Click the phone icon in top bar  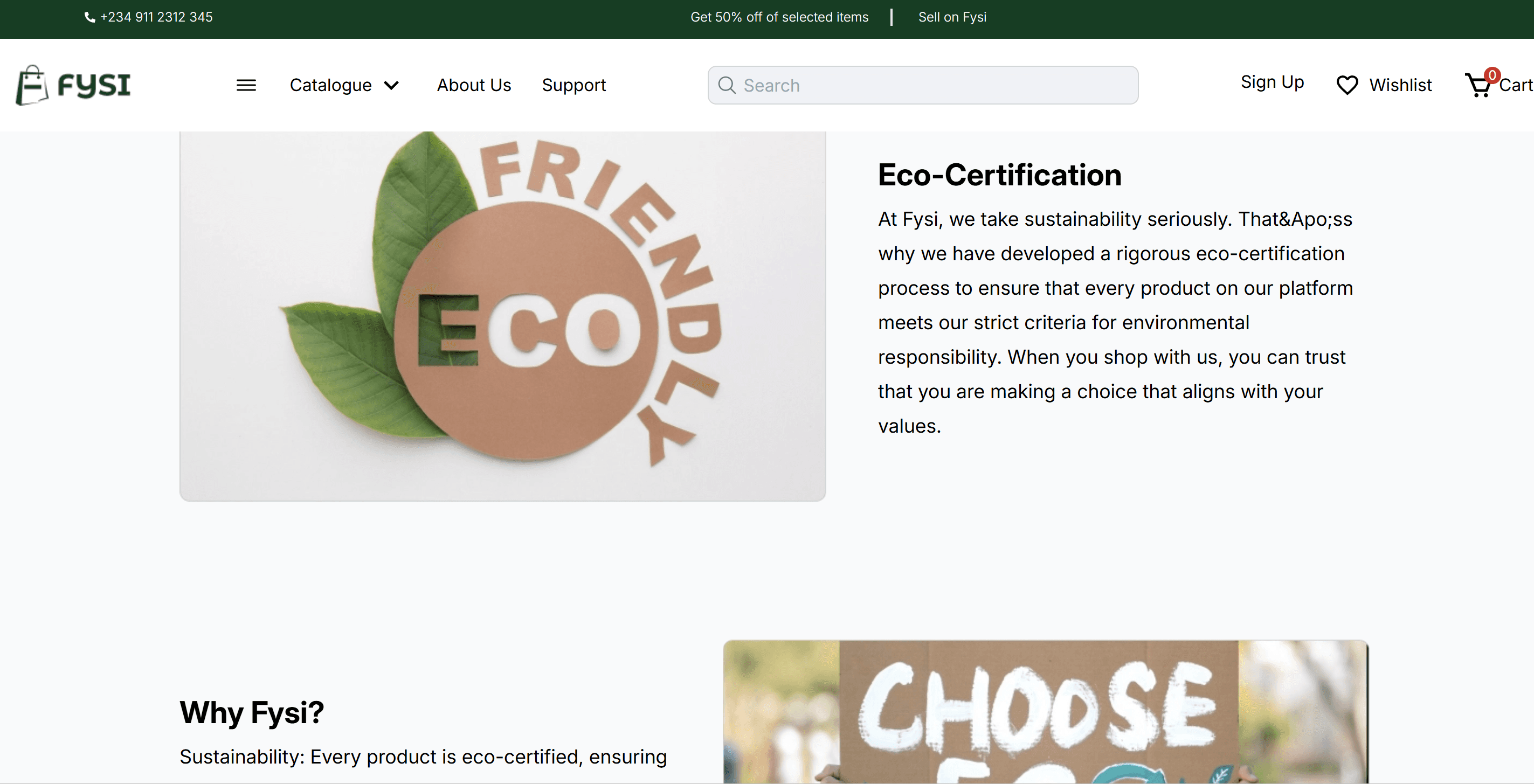point(90,17)
